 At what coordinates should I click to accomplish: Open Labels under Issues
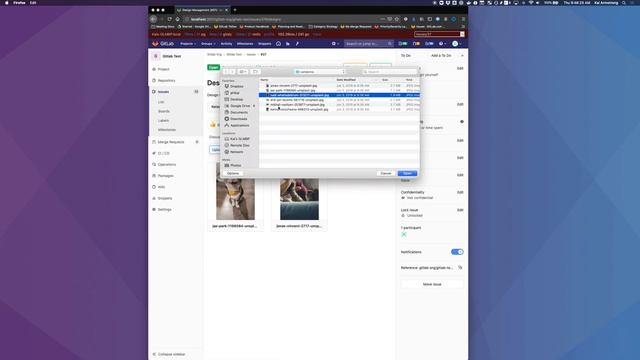(163, 121)
